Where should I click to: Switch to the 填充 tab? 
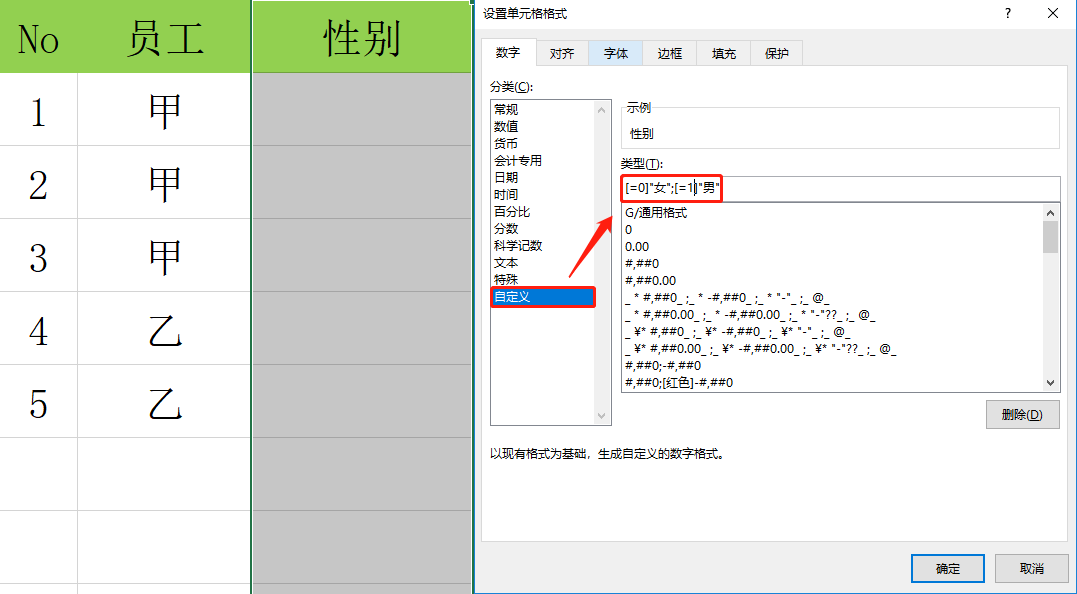723,54
